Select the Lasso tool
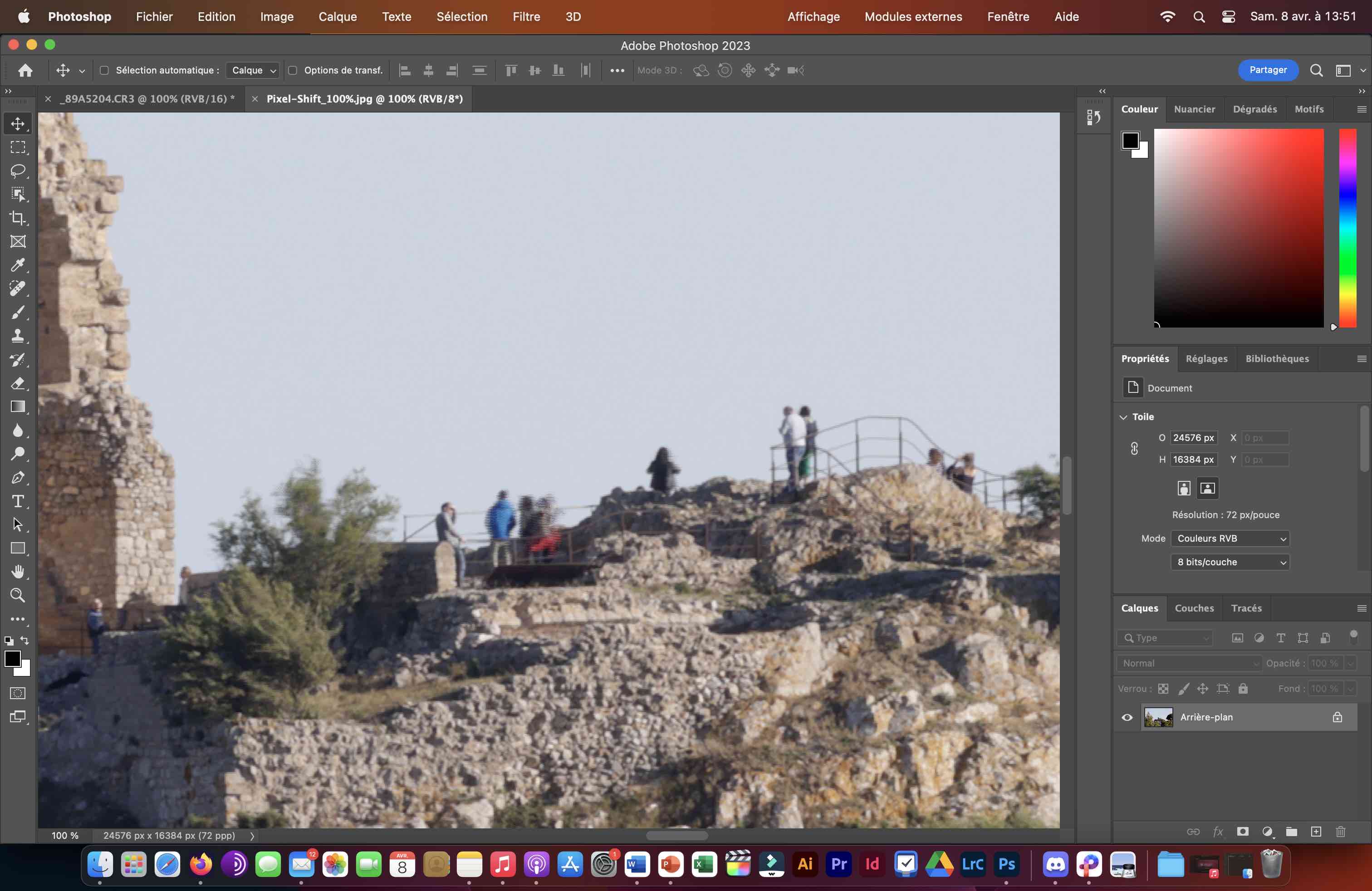Image resolution: width=1372 pixels, height=891 pixels. (x=18, y=171)
